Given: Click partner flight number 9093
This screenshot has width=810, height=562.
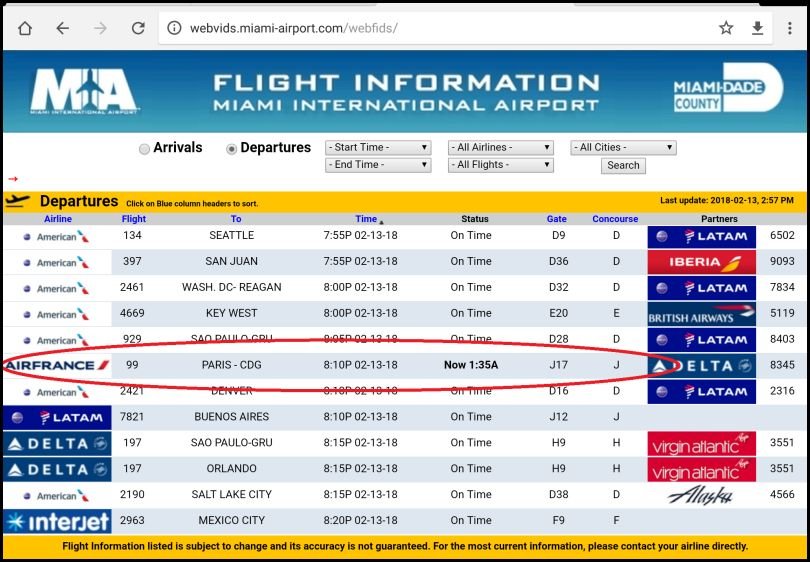Looking at the screenshot, I should click(x=782, y=261).
